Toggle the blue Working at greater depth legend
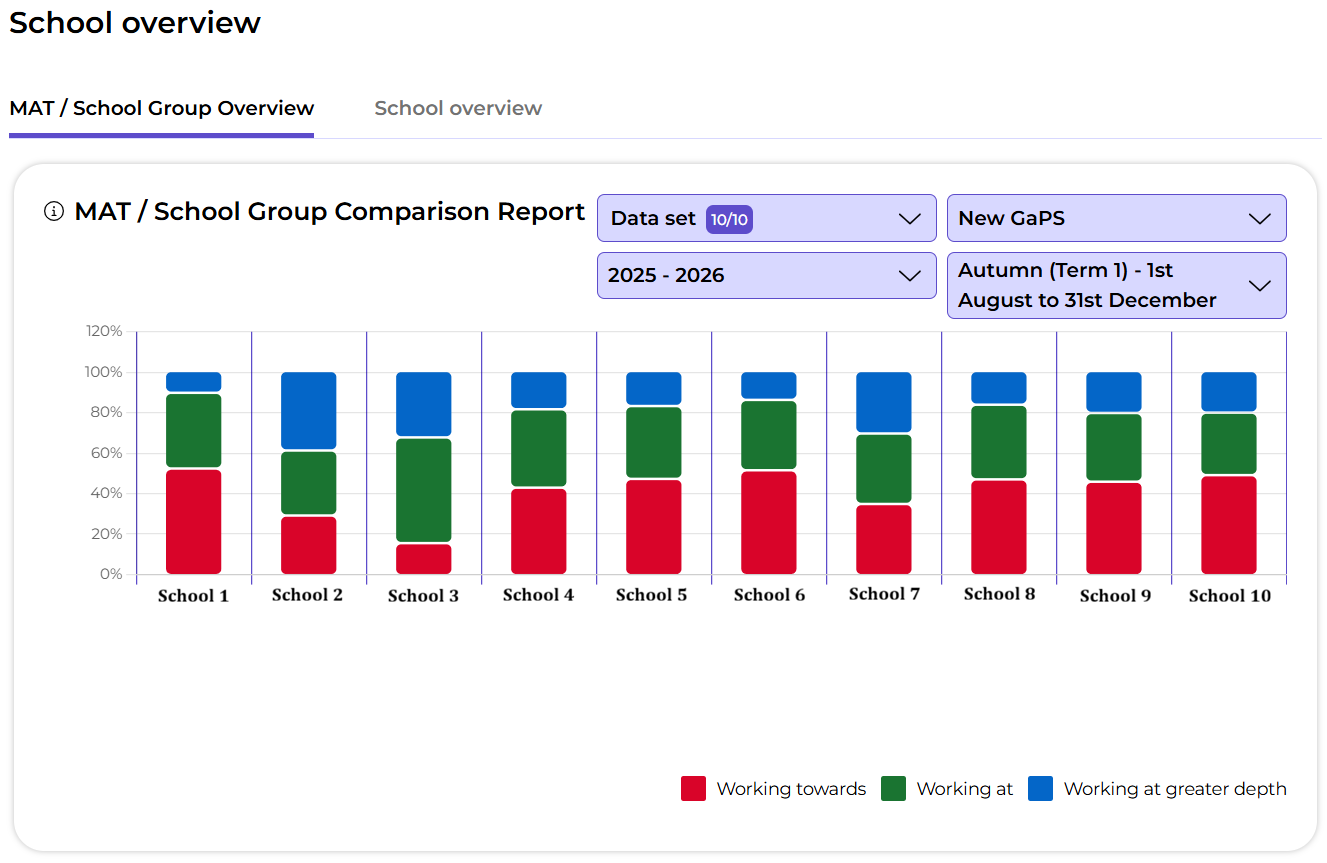Image resolution: width=1327 pixels, height=863 pixels. pyautogui.click(x=1041, y=789)
